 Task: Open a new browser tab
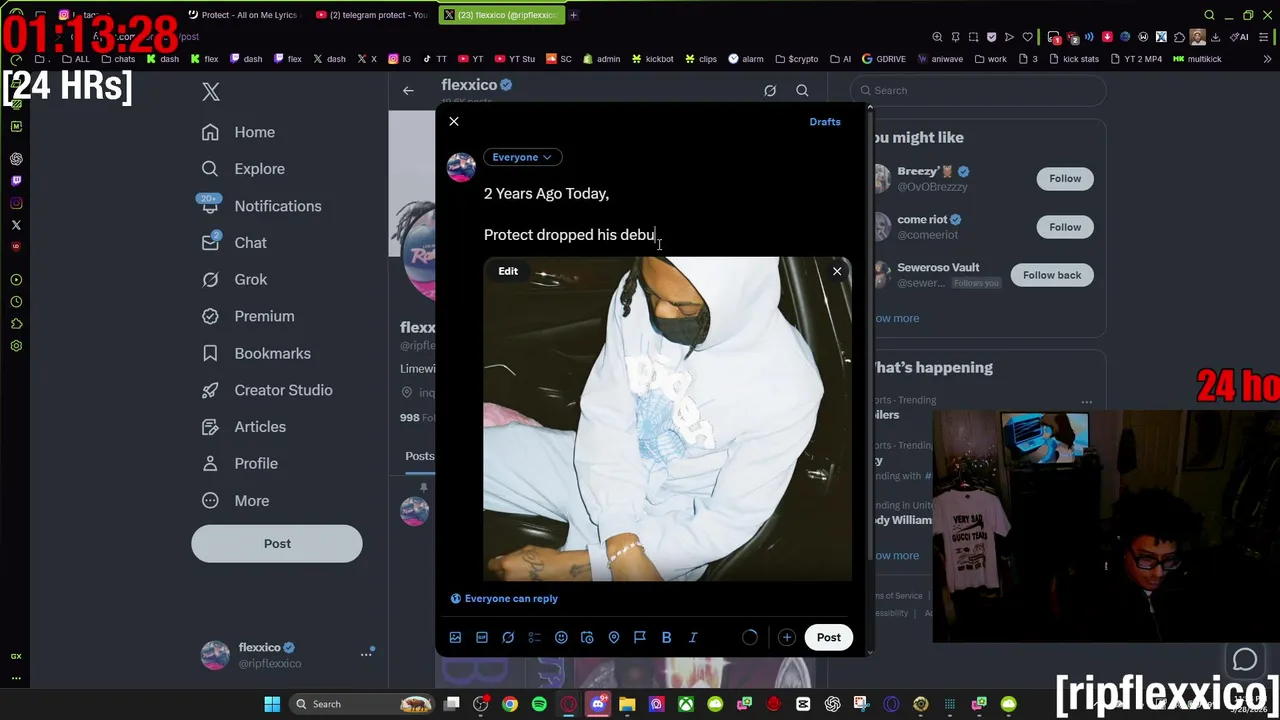tap(573, 15)
